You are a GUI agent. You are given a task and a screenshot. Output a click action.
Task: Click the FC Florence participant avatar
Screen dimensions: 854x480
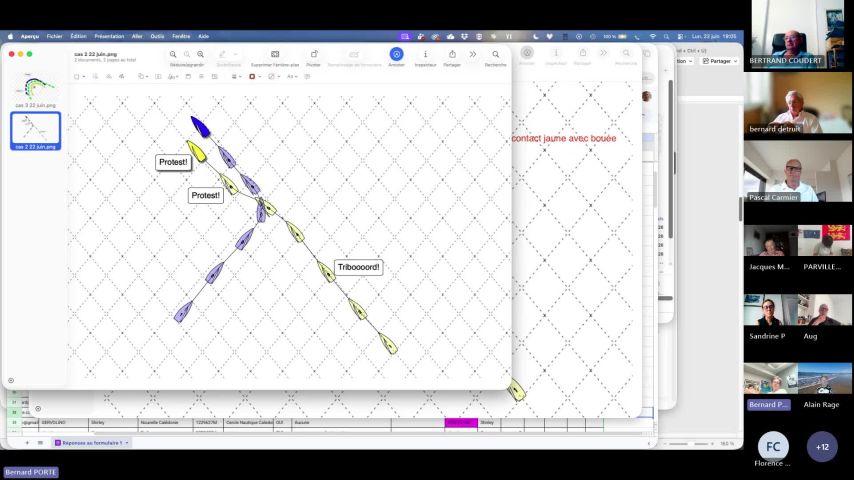point(773,447)
